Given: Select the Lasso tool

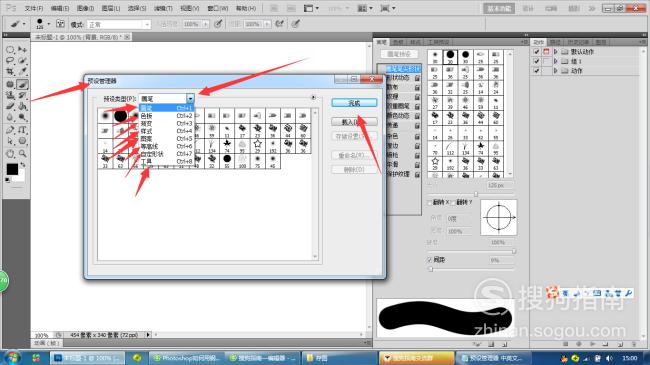Looking at the screenshot, I should 10,61.
